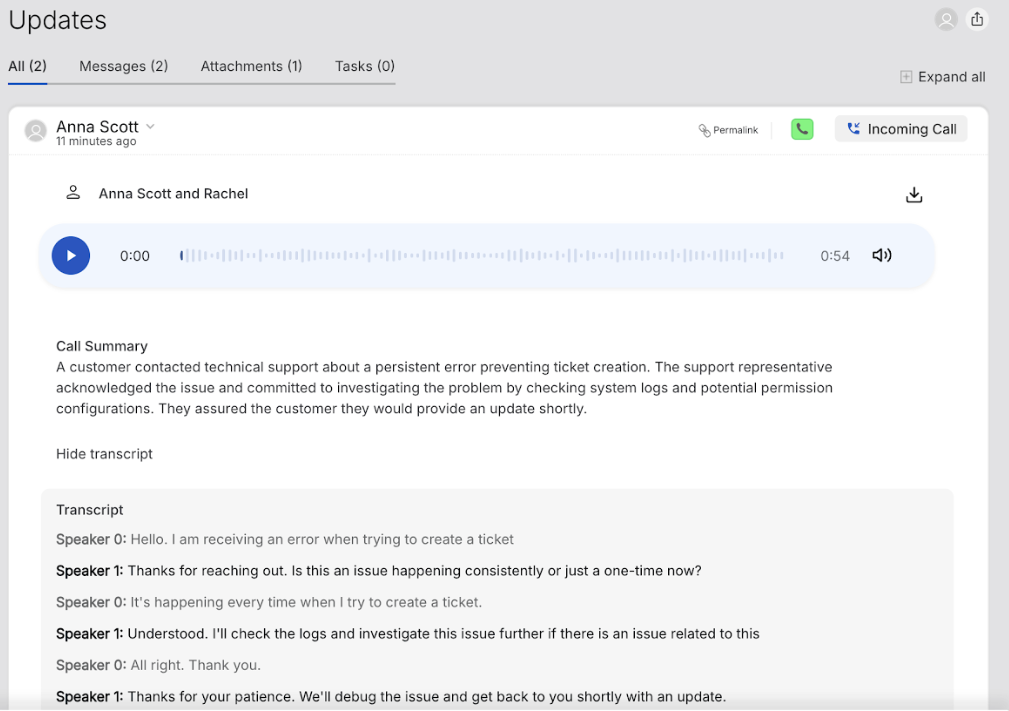1009x711 pixels.
Task: Click the '11 minutes ago' timestamp
Action: 96,141
